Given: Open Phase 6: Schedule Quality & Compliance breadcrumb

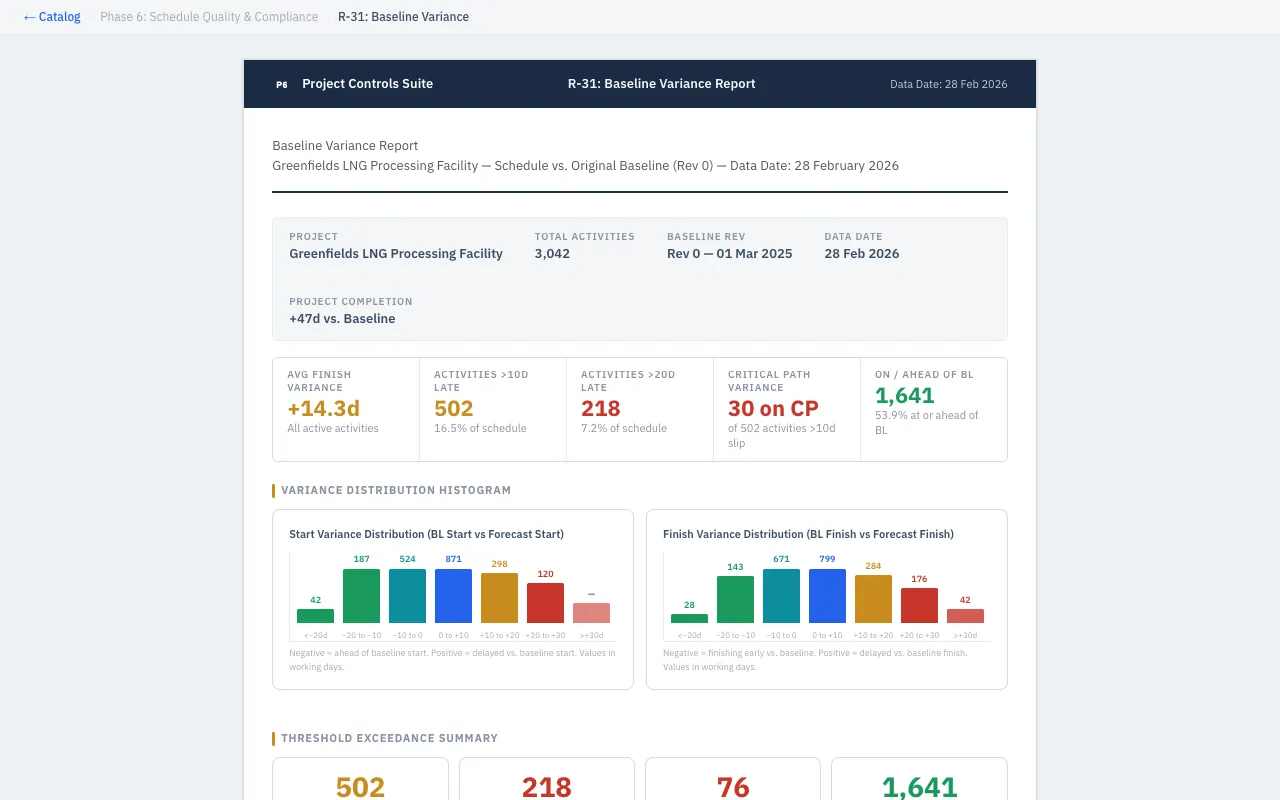Looking at the screenshot, I should tap(209, 17).
